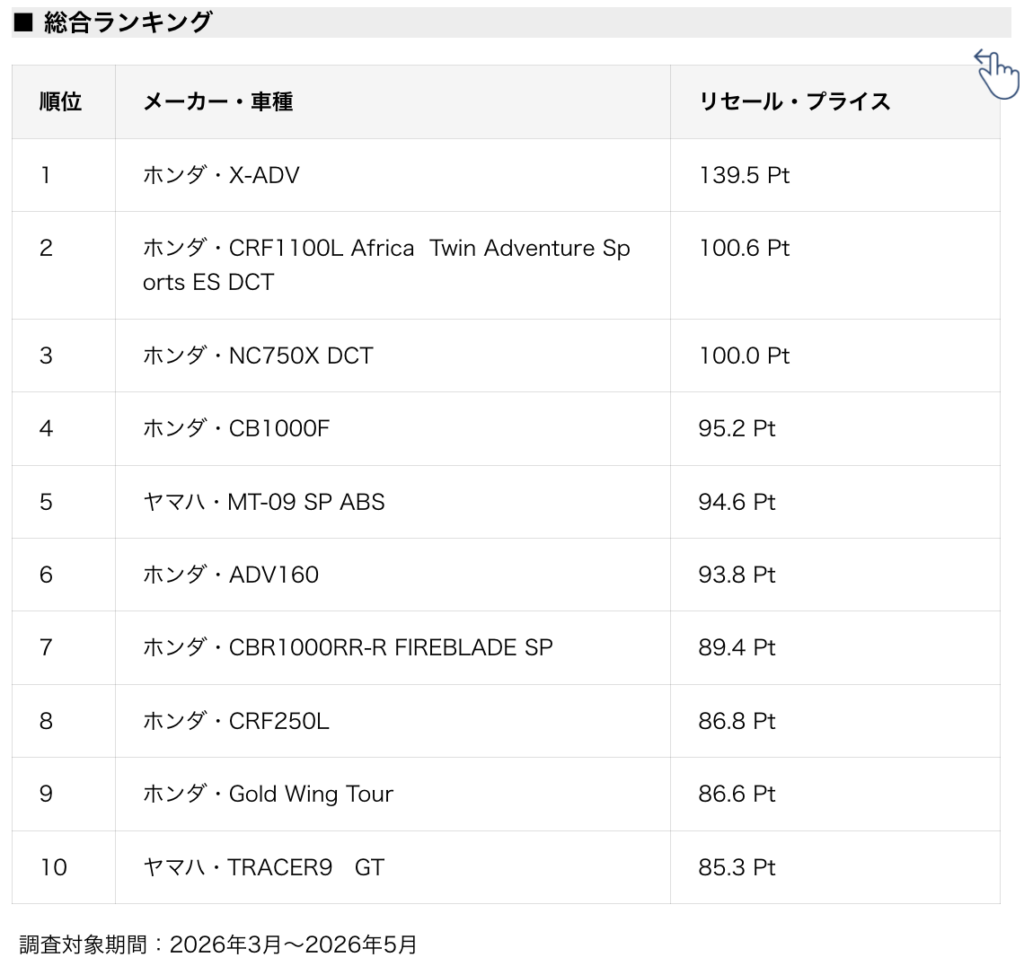
Task: Click rank number 3 in 順位 column
Action: (46, 356)
